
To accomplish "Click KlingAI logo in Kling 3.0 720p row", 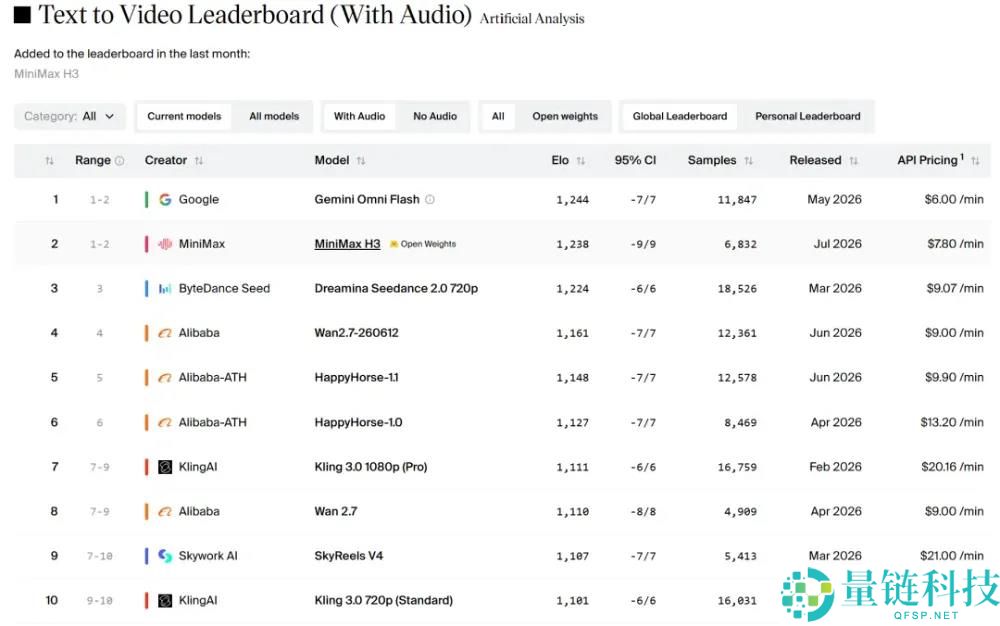I will tap(165, 601).
